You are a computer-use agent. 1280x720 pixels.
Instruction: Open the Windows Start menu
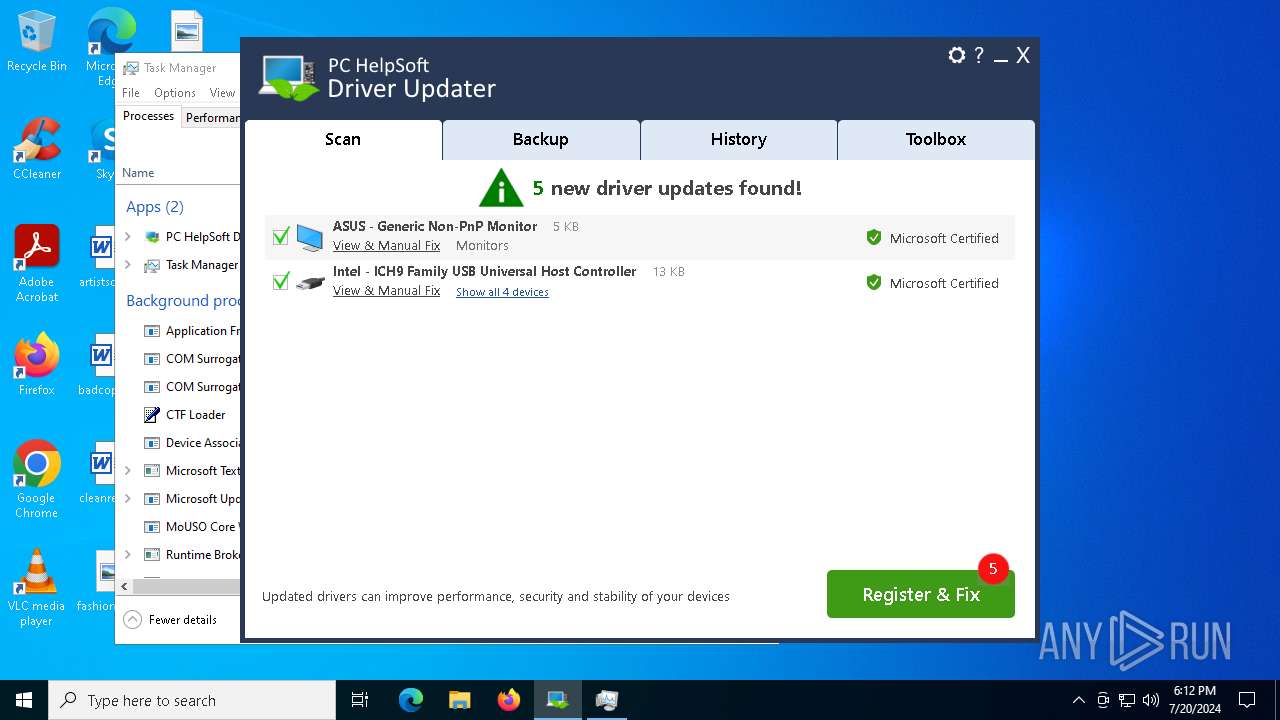(24, 700)
